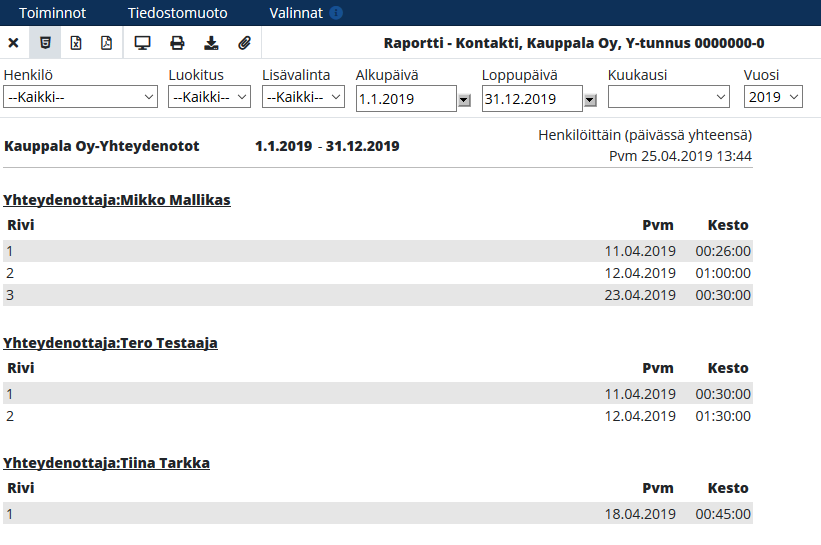The width and height of the screenshot is (821, 545).
Task: Click the 00:26:00 duration value
Action: coord(723,251)
